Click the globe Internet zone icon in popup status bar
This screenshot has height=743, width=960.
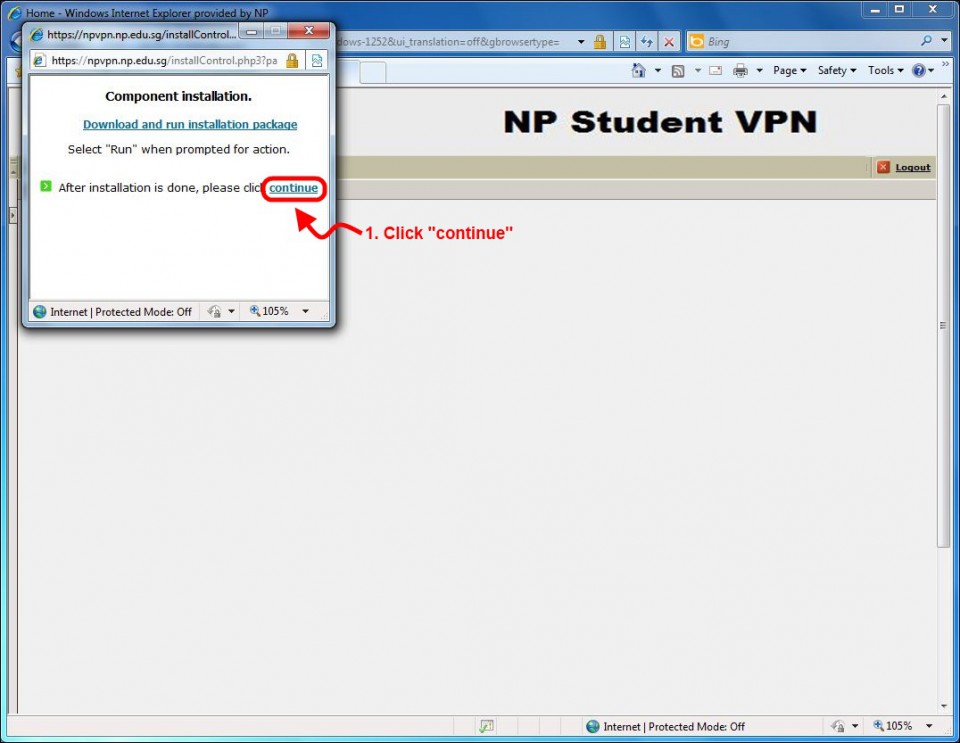40,312
